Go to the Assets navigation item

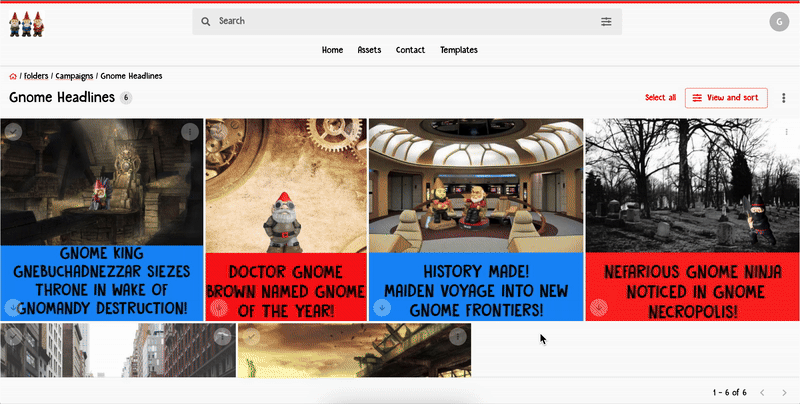tap(369, 50)
